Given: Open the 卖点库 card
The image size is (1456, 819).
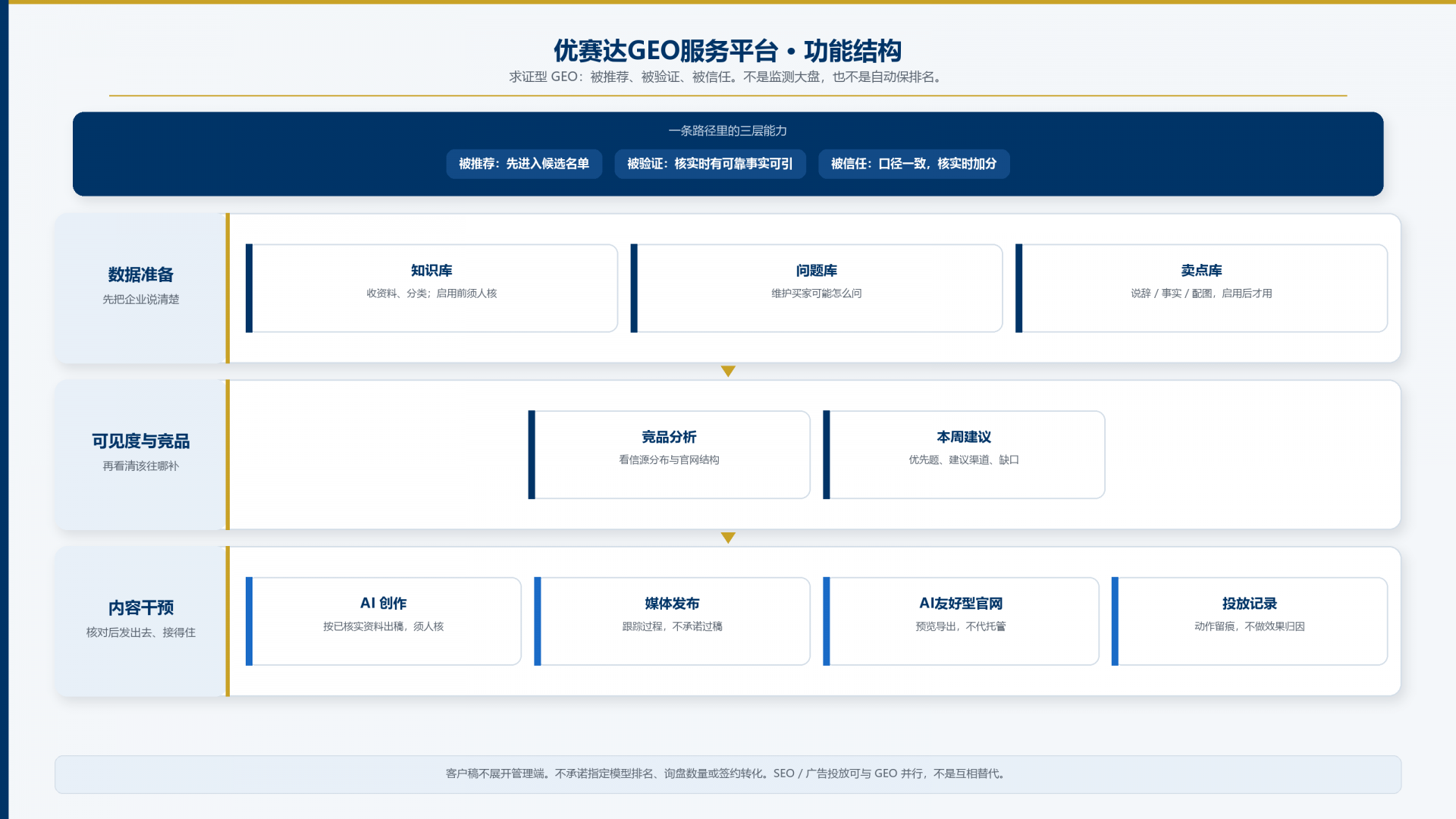Looking at the screenshot, I should click(1201, 288).
